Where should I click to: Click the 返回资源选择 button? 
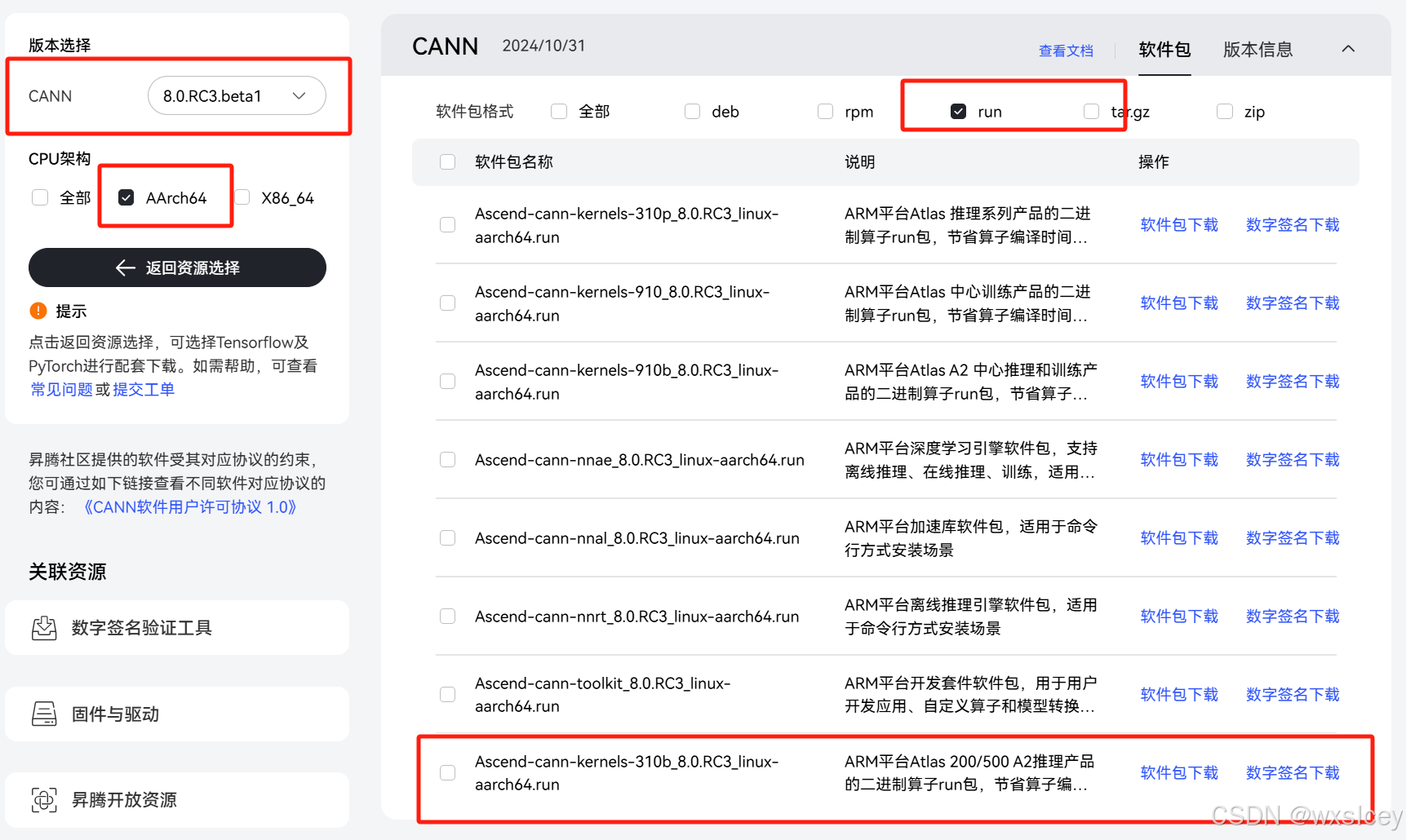pyautogui.click(x=176, y=267)
